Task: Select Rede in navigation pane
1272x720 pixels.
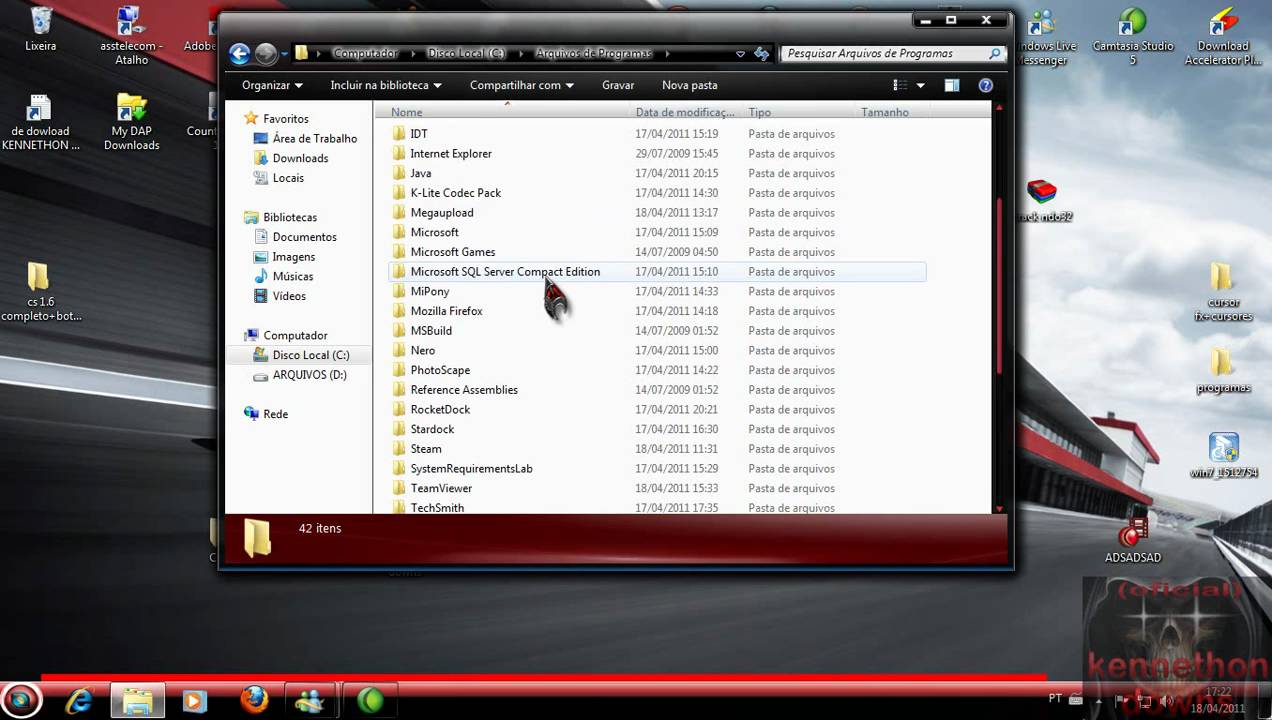Action: 266,415
